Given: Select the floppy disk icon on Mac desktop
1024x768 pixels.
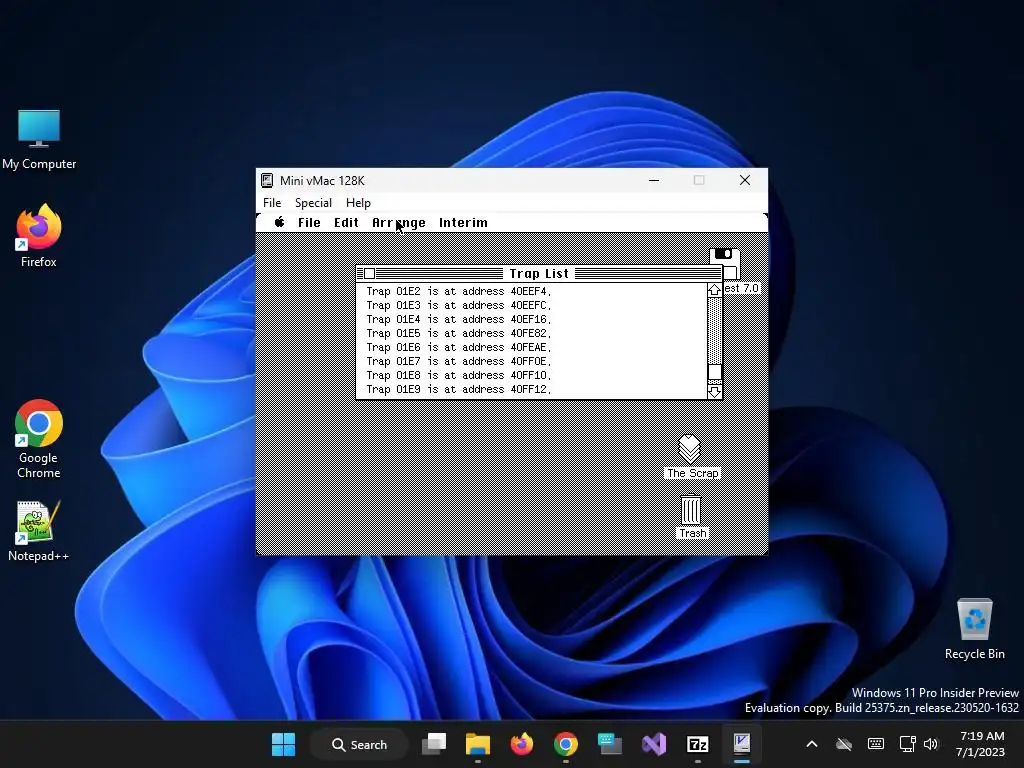Looking at the screenshot, I should [x=725, y=264].
